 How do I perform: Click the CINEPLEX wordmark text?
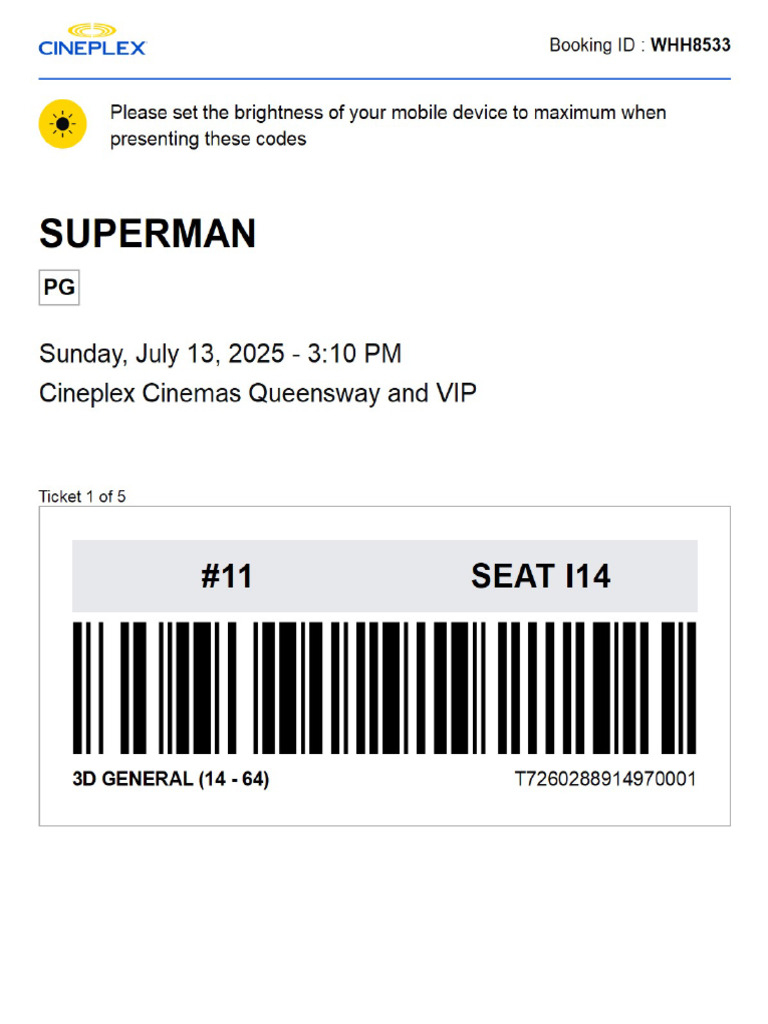[92, 47]
